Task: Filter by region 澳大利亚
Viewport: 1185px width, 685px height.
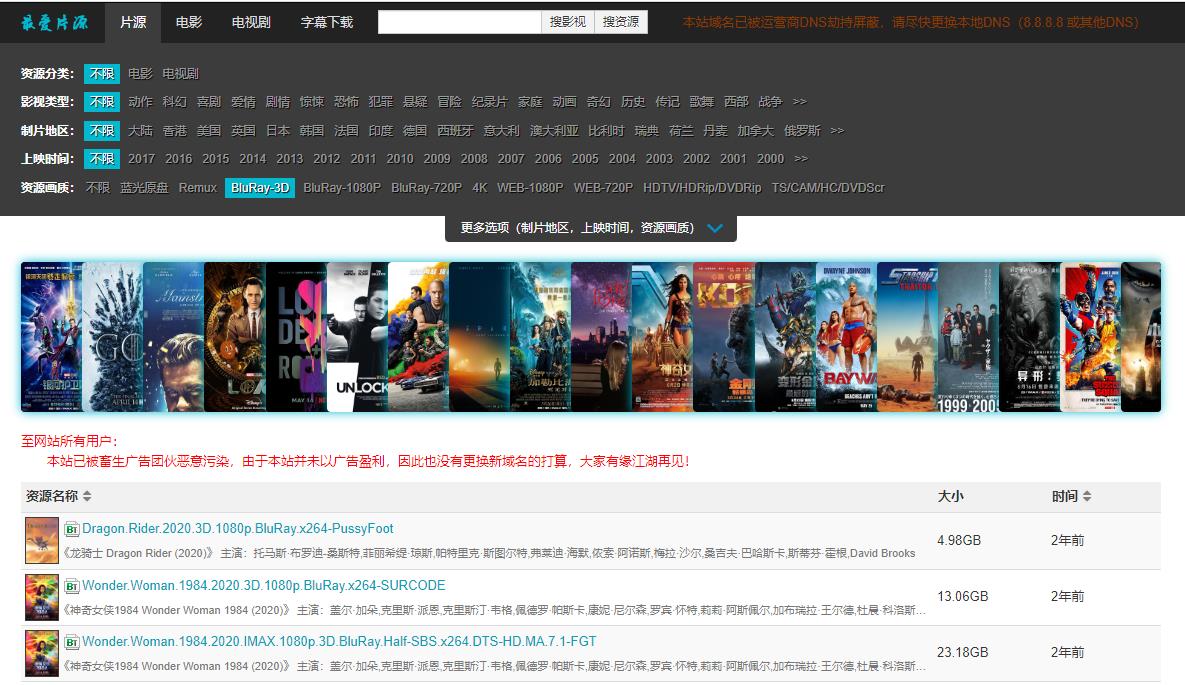Action: point(554,130)
